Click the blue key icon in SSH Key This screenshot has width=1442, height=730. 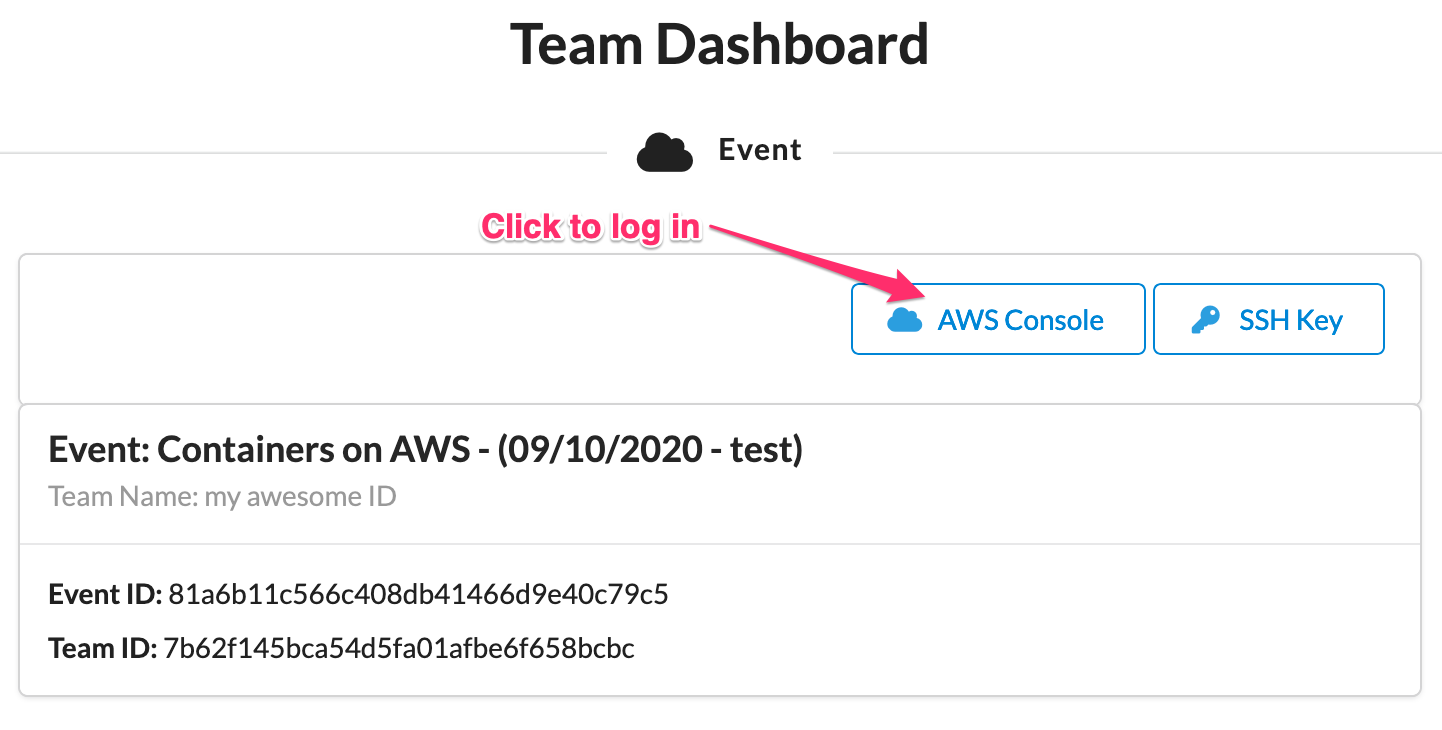coord(1205,320)
